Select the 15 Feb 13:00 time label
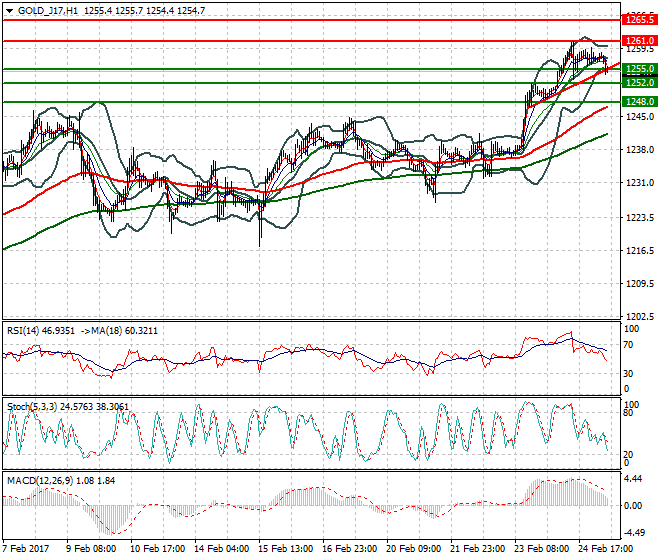660x560 pixels. (x=285, y=549)
